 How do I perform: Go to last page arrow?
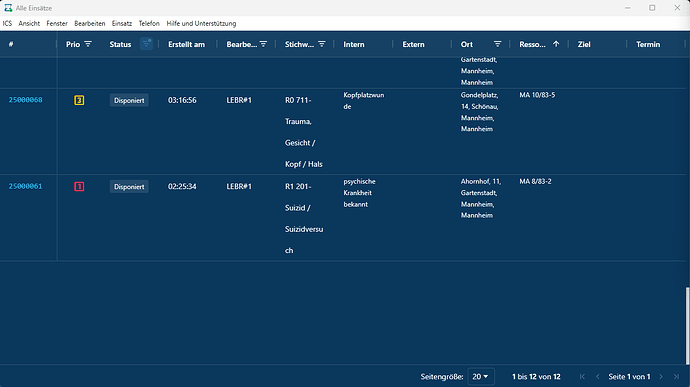pyautogui.click(x=676, y=376)
